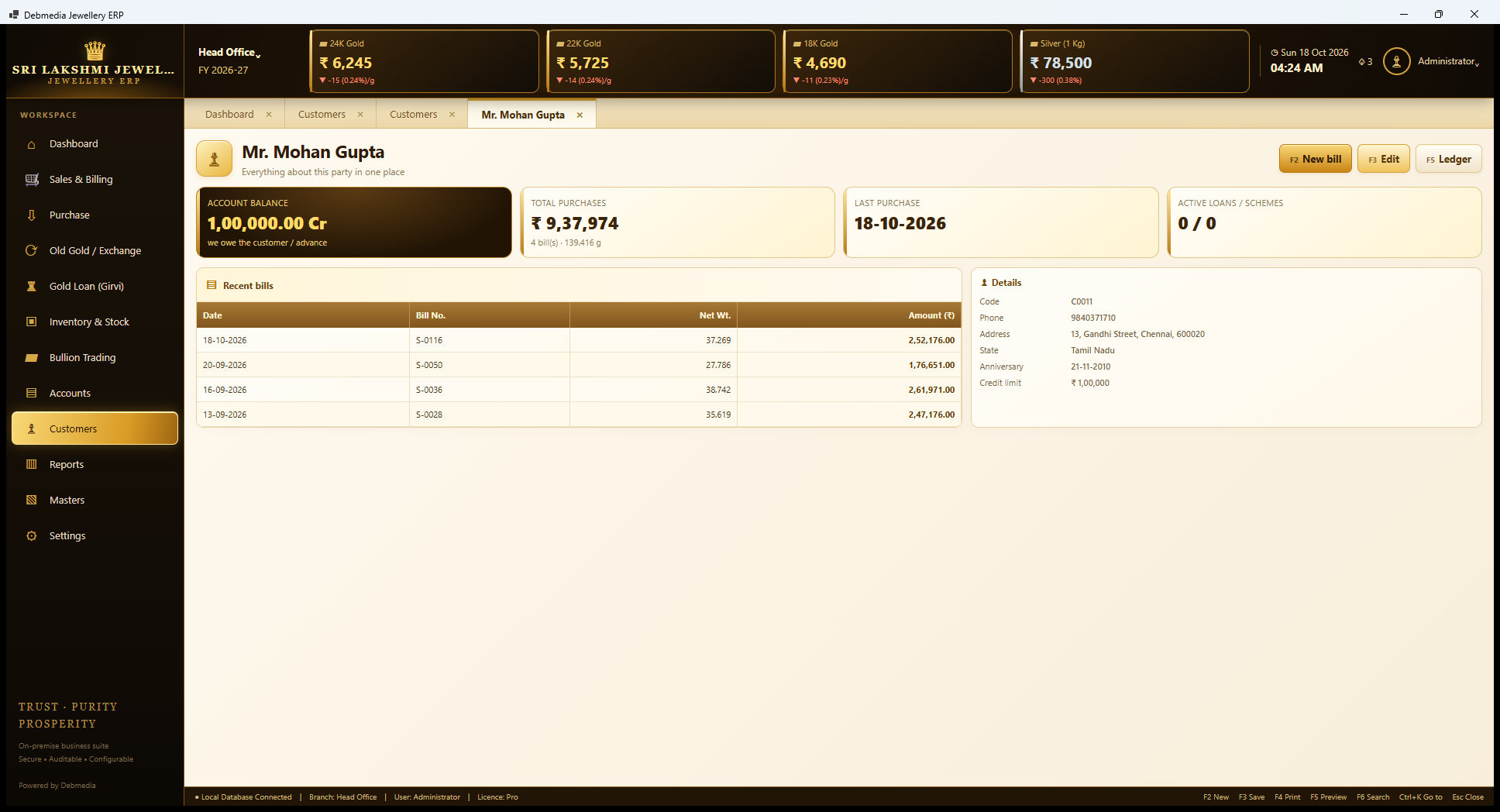Open Gold Loan (Girvi) section
Viewport: 1500px width, 812px height.
(95, 287)
